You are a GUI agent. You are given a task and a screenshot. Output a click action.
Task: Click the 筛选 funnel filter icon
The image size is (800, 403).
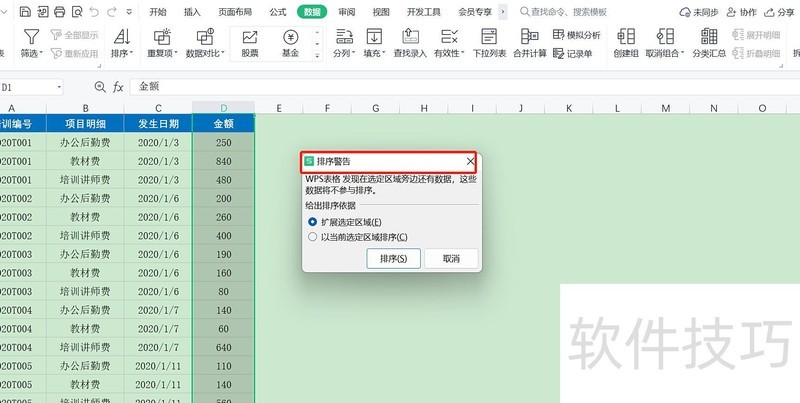tap(32, 37)
